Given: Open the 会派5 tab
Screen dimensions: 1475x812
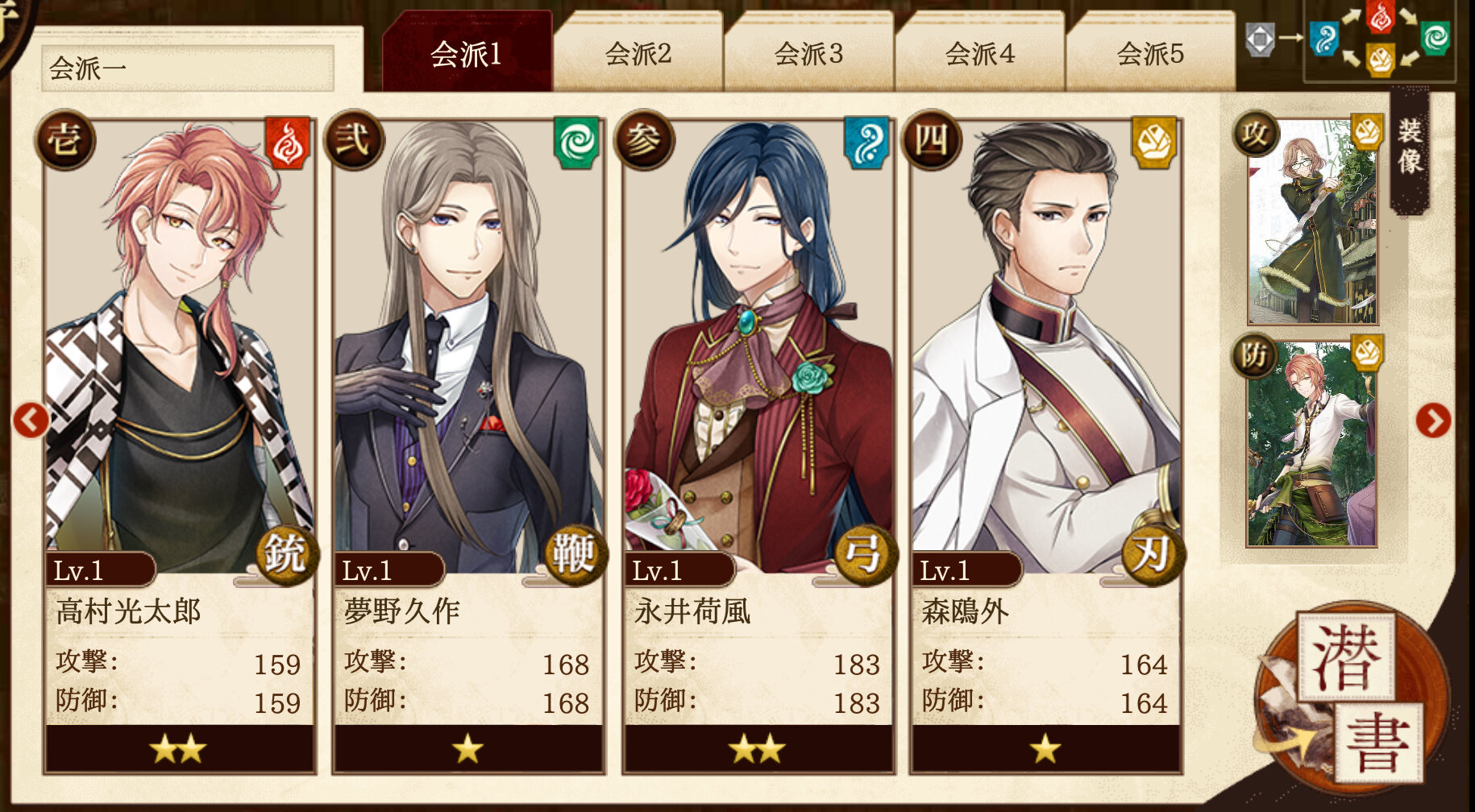Looking at the screenshot, I should pos(1150,53).
